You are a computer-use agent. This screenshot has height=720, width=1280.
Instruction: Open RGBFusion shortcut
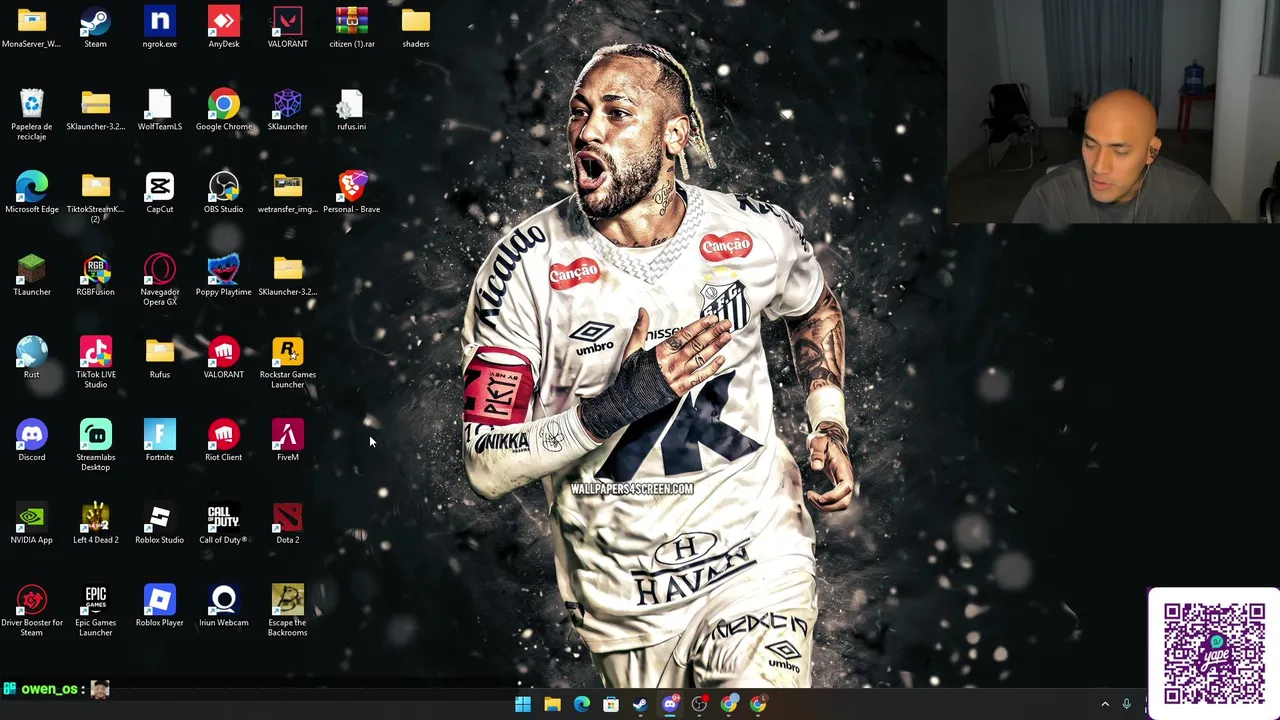coord(95,275)
